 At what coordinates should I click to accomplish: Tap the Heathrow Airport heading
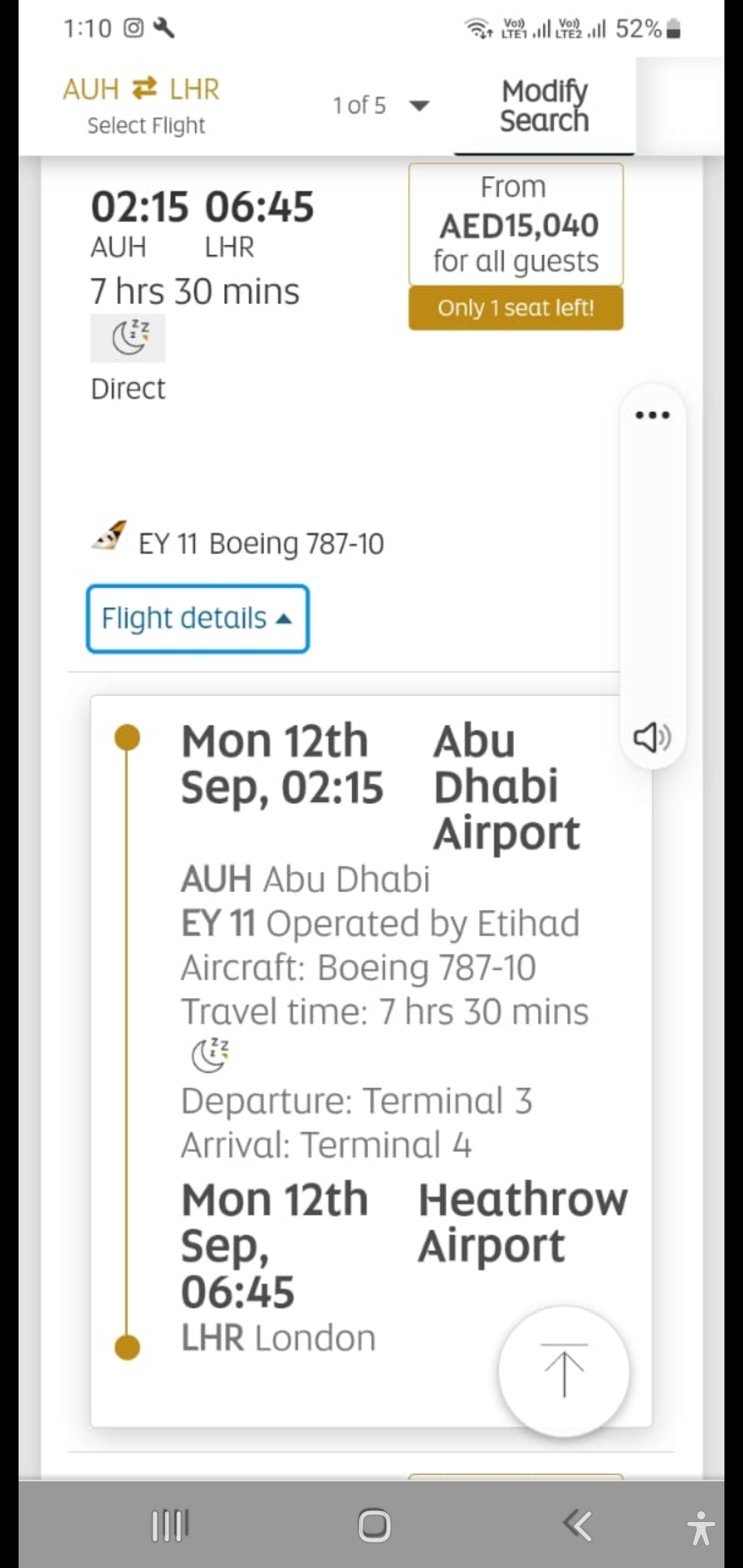tap(523, 1222)
